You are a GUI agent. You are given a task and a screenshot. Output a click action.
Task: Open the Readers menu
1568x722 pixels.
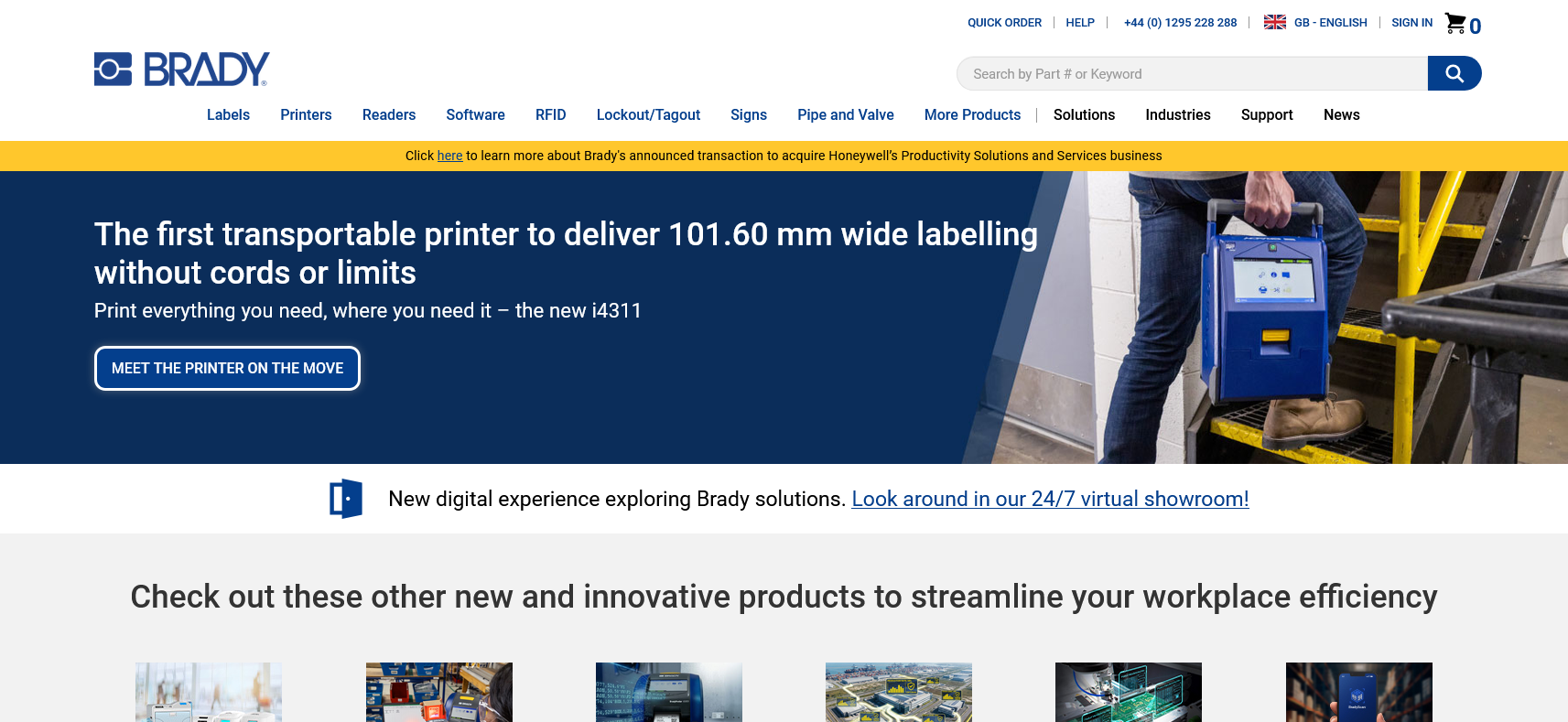(x=389, y=114)
